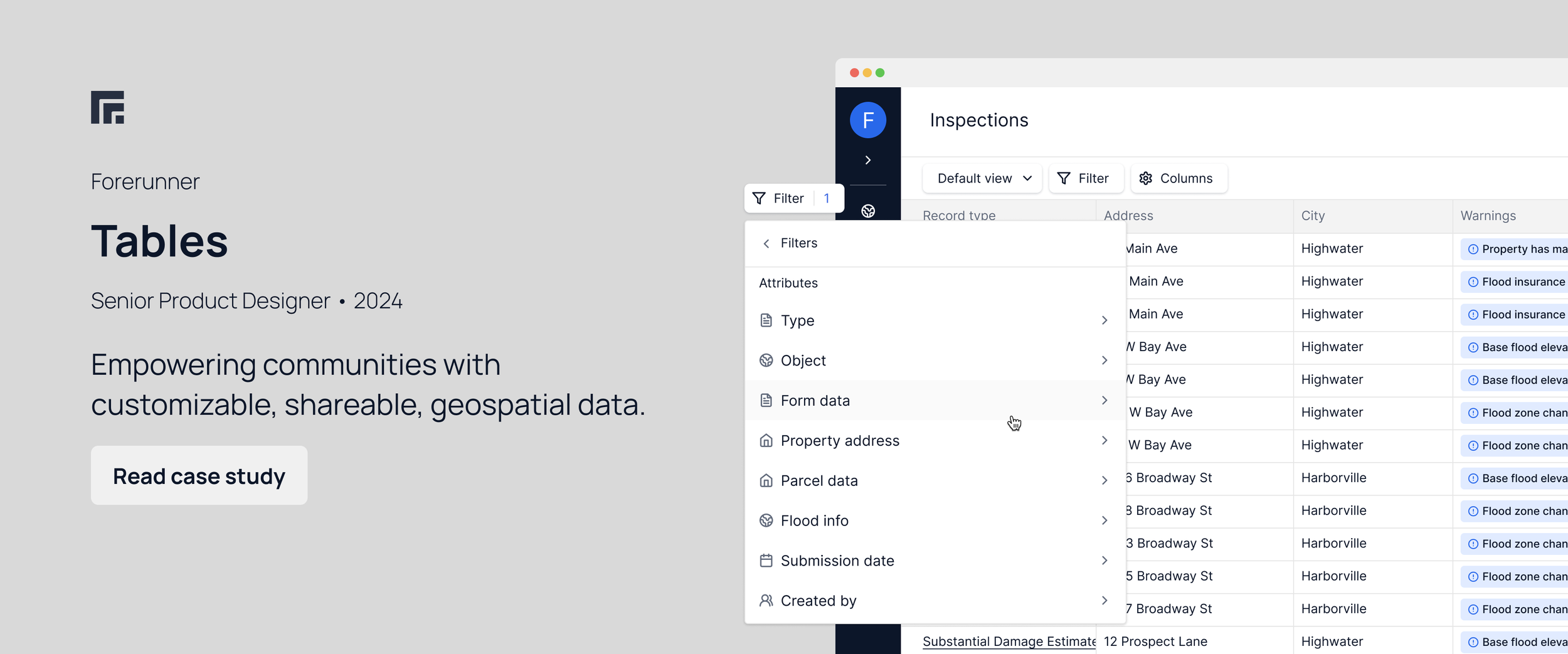
Task: Click the Warnings column header
Action: 1488,216
